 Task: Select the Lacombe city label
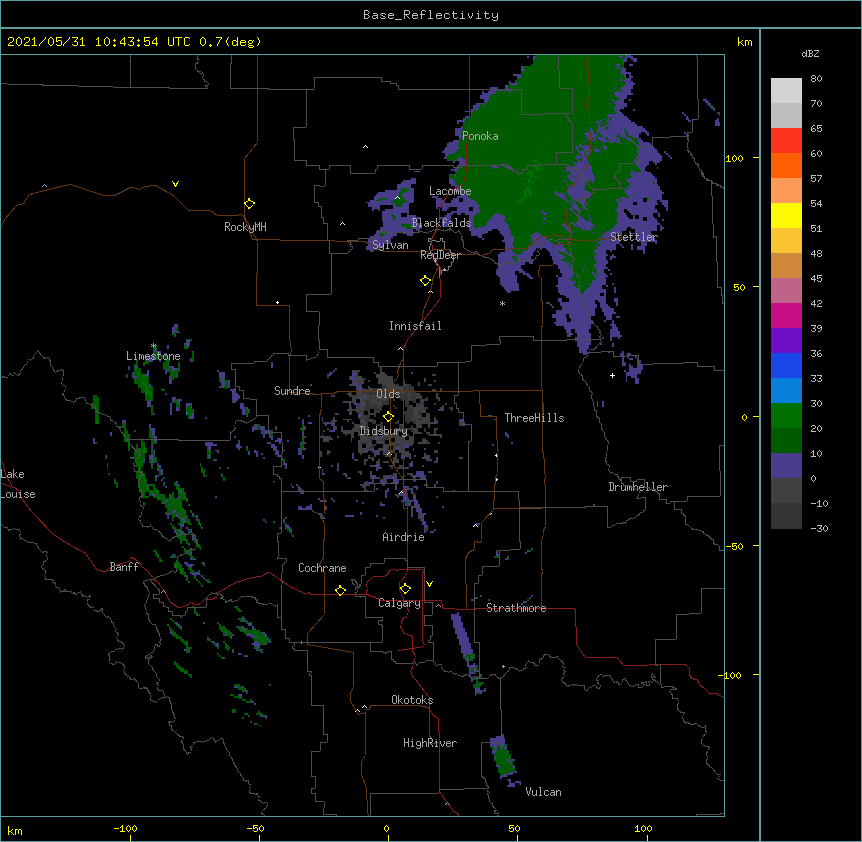450,191
